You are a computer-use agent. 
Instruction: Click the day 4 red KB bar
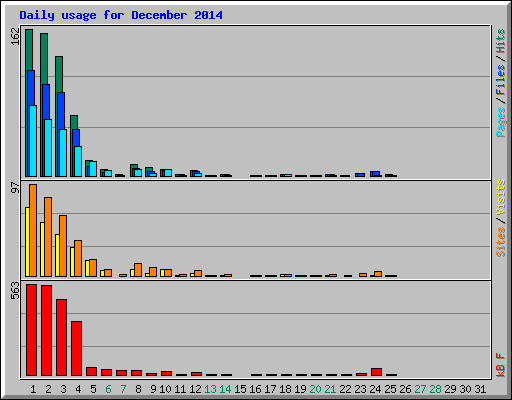tap(76, 348)
